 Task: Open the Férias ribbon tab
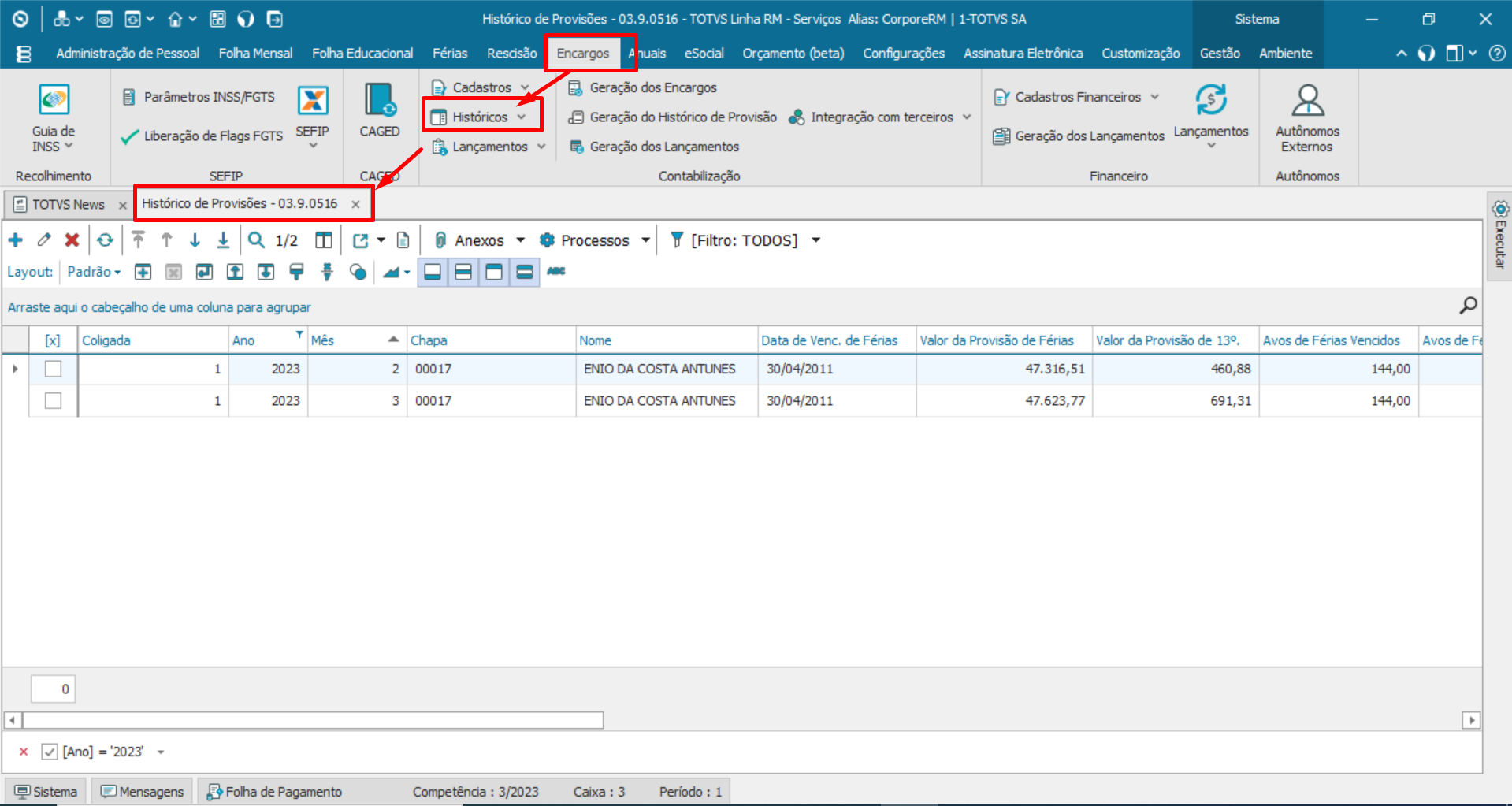click(450, 54)
